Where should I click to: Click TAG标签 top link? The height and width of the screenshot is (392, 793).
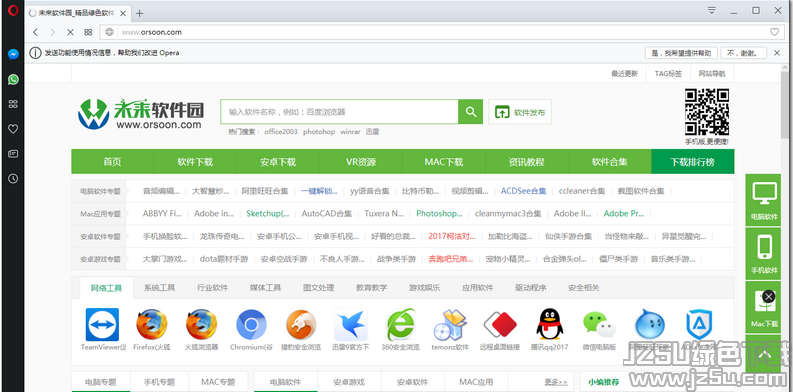(668, 73)
